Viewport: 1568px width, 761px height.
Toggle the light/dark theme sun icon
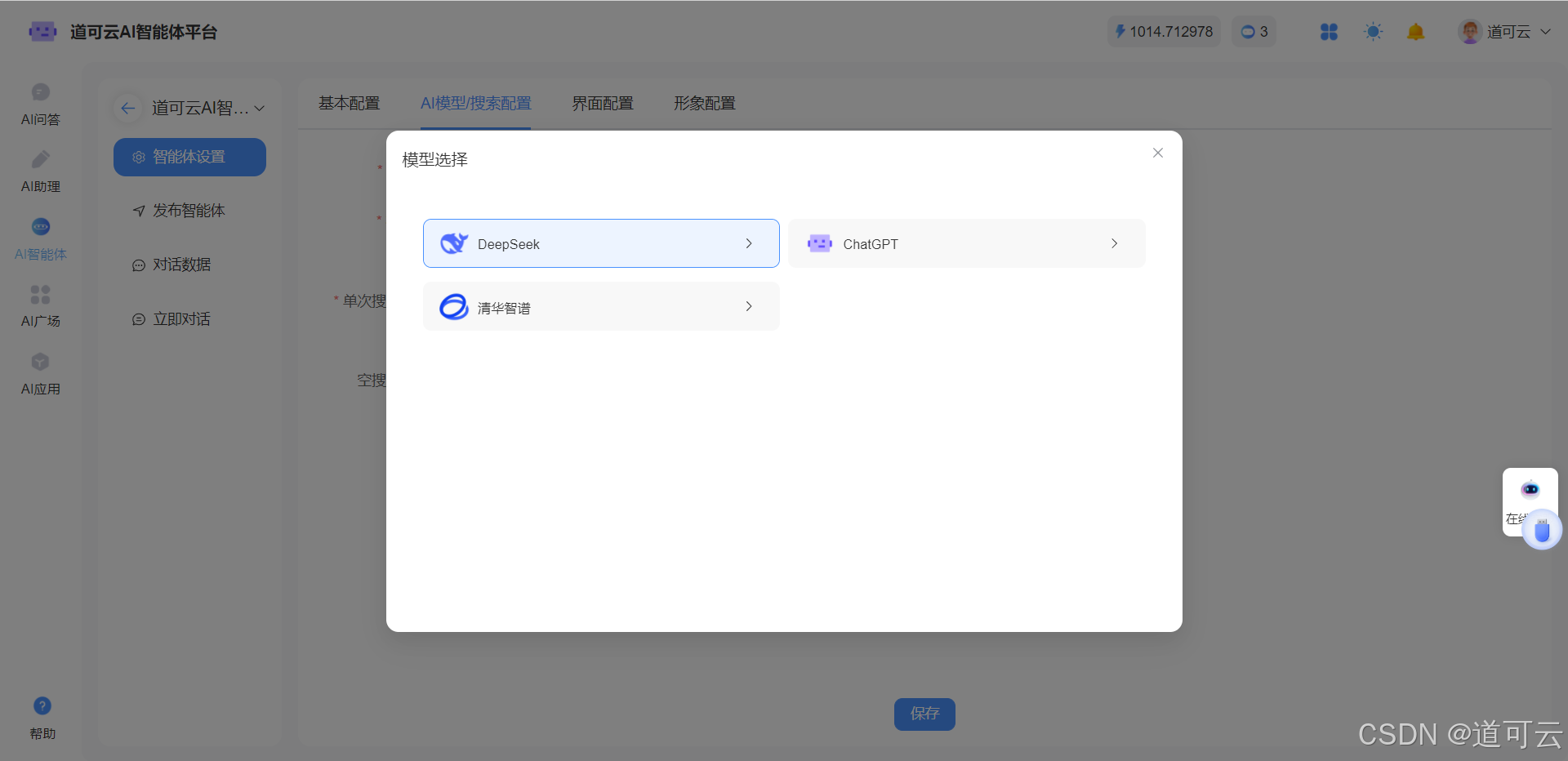[x=1373, y=32]
